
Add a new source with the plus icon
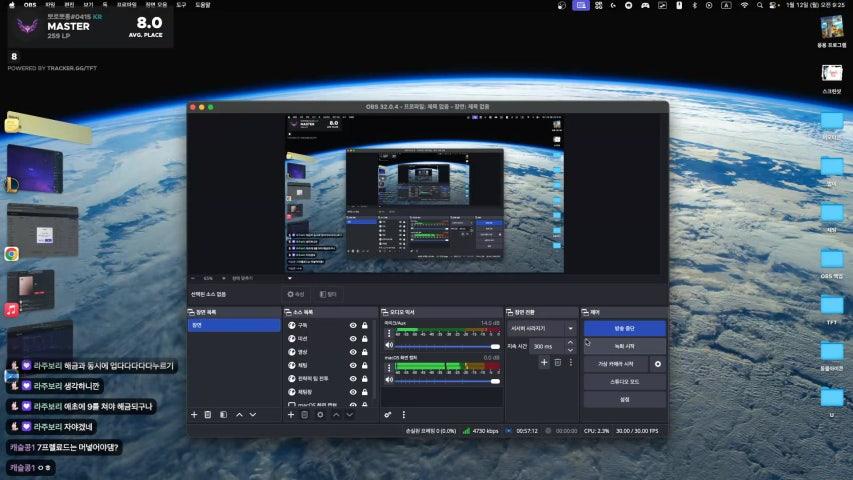click(289, 414)
